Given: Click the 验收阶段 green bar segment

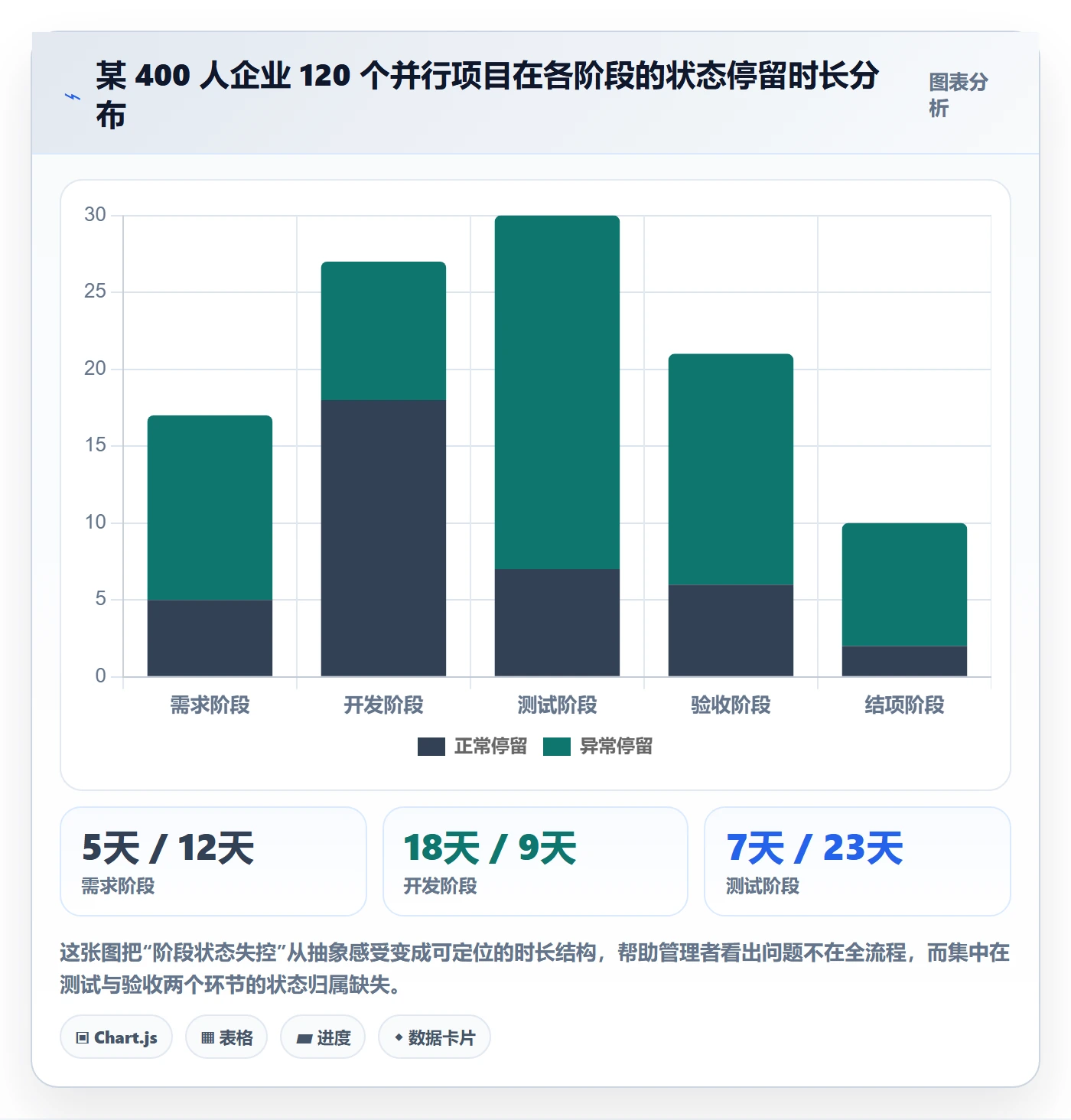Looking at the screenshot, I should 731,469.
